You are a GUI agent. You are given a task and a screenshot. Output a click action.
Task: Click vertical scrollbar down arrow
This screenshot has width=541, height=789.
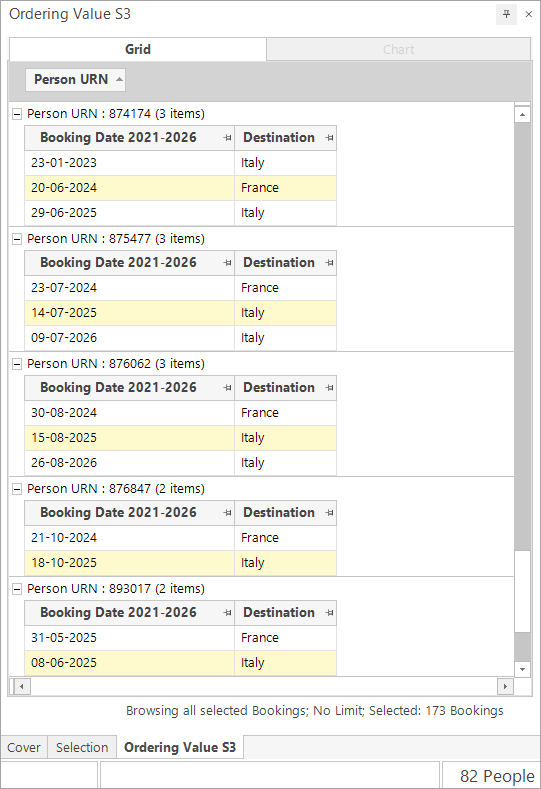[x=522, y=669]
